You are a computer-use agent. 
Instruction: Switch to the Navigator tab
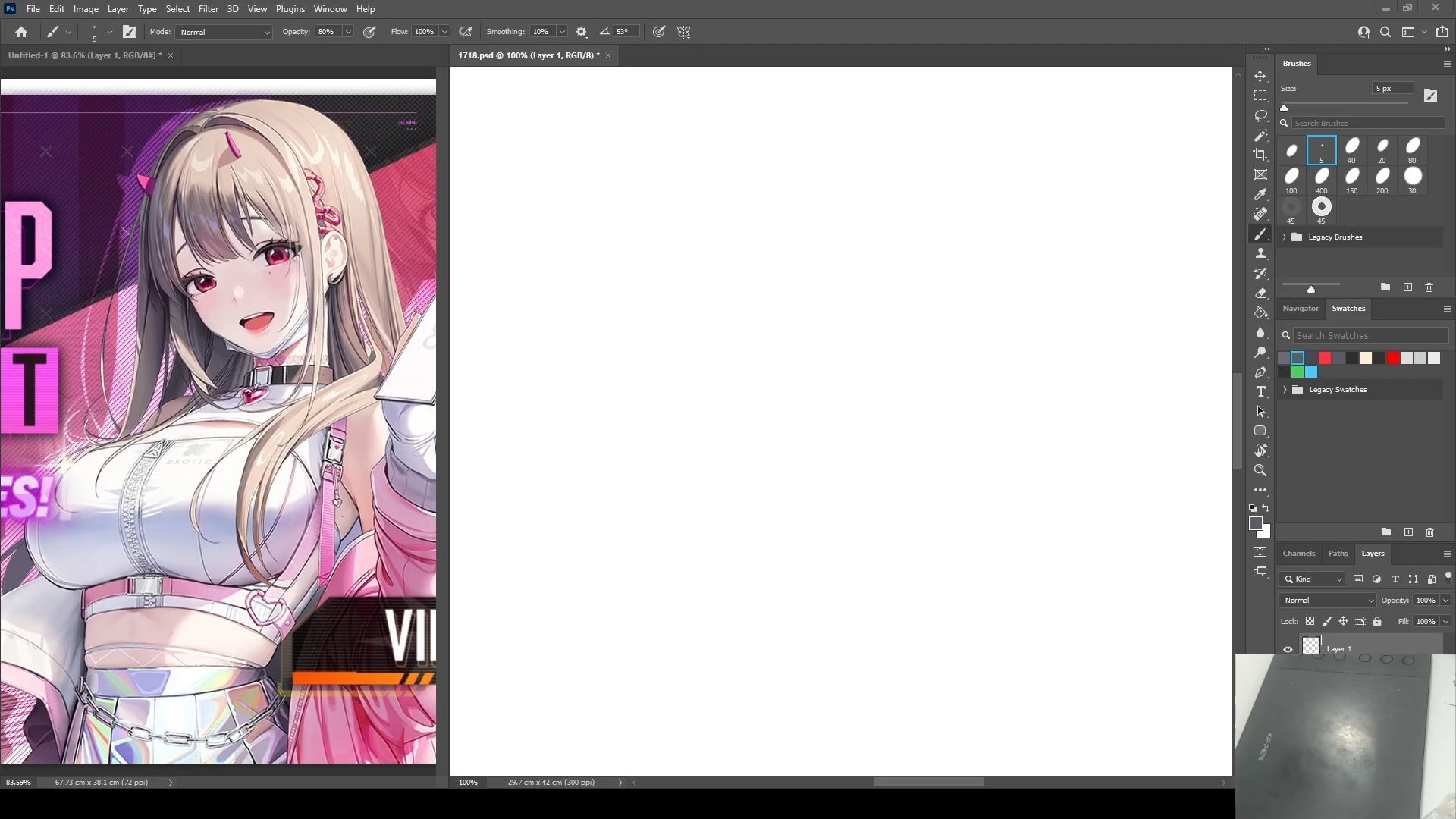[x=1301, y=309]
